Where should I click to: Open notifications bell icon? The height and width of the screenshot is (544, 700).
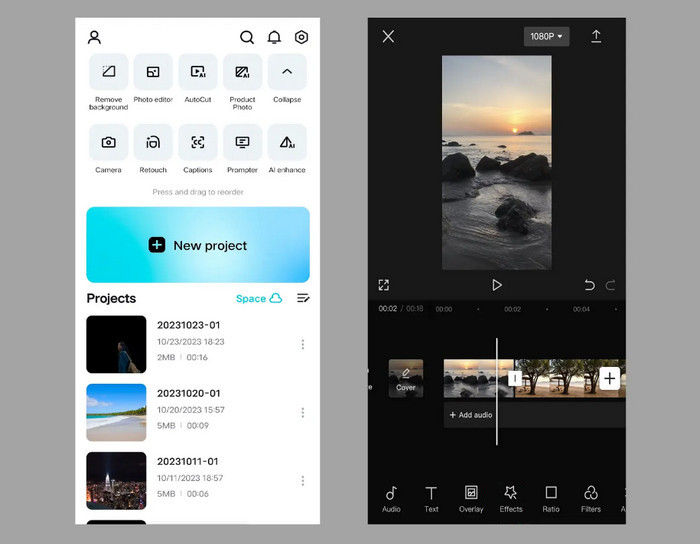pyautogui.click(x=274, y=37)
